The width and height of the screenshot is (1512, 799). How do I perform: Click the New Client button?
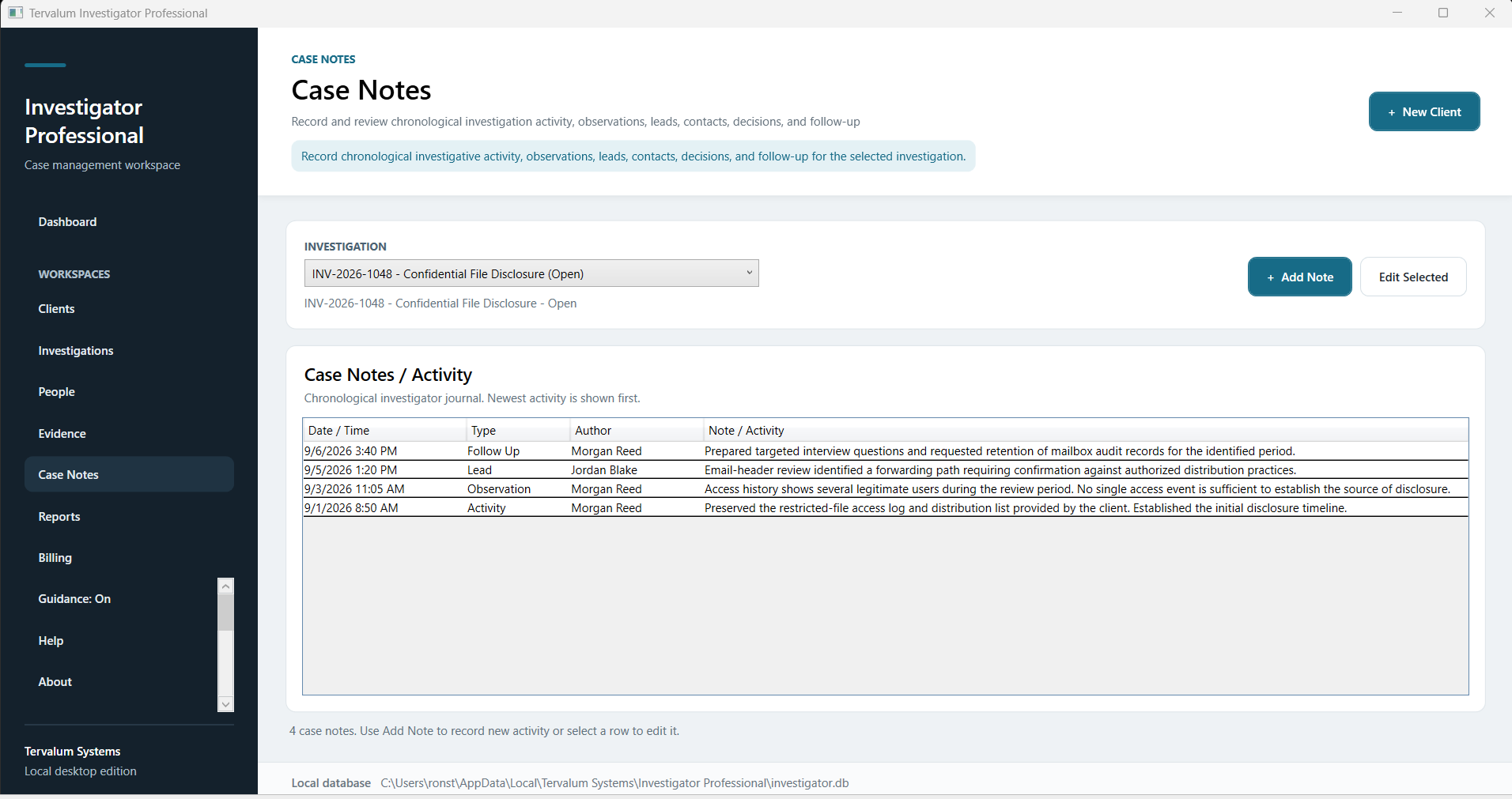point(1424,112)
